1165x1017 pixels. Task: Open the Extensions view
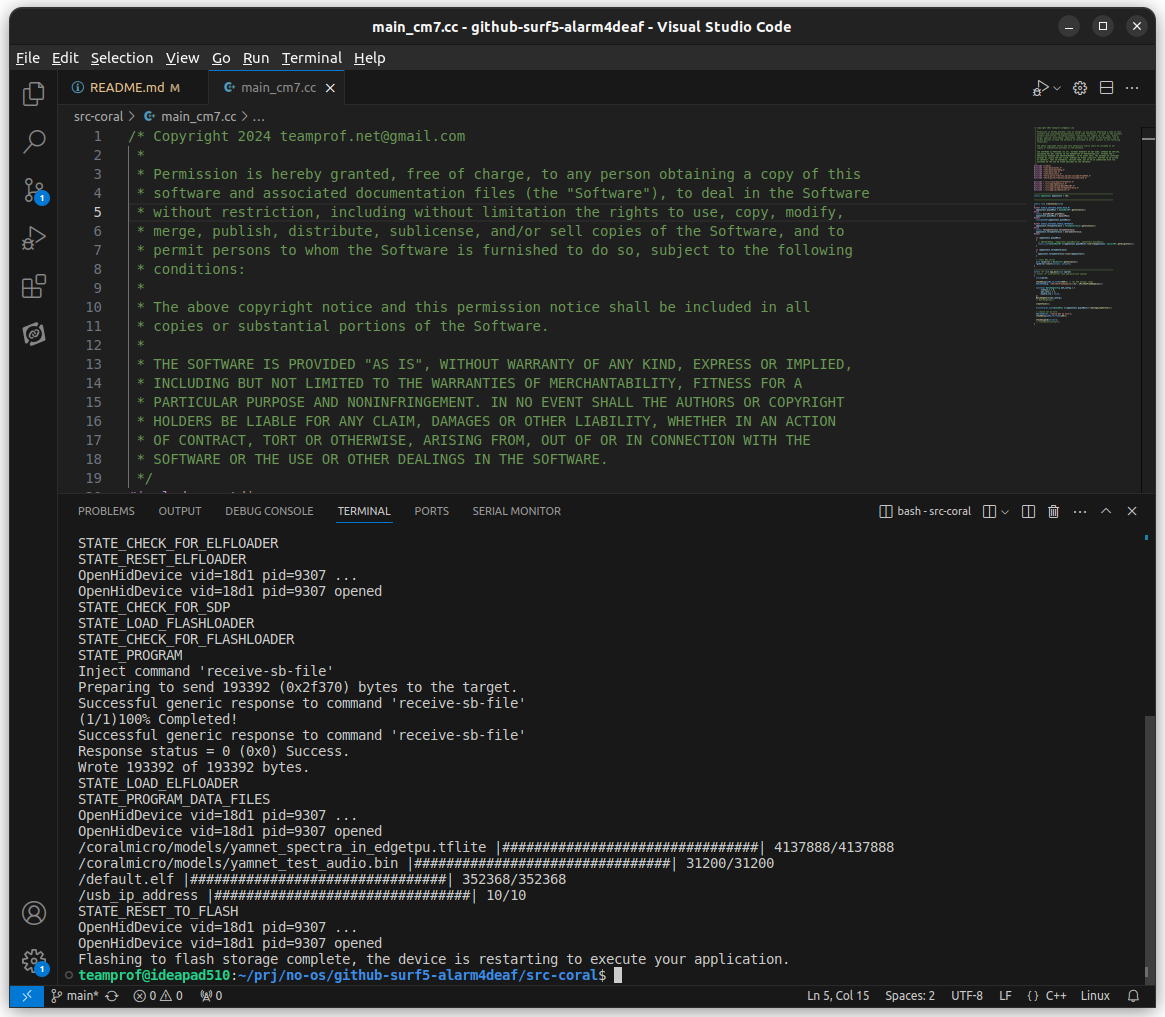click(x=33, y=286)
